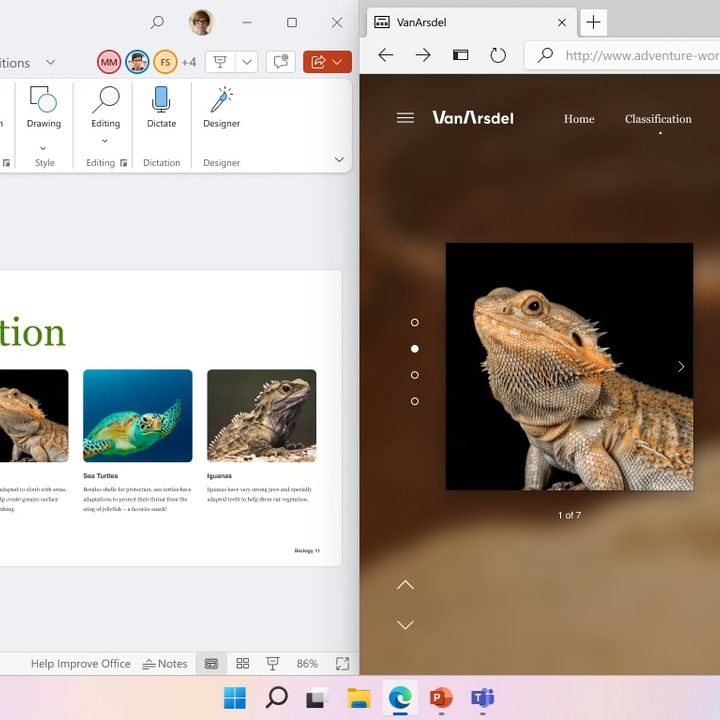Click the FS collaborator avatar
720x720 pixels.
pyautogui.click(x=165, y=62)
